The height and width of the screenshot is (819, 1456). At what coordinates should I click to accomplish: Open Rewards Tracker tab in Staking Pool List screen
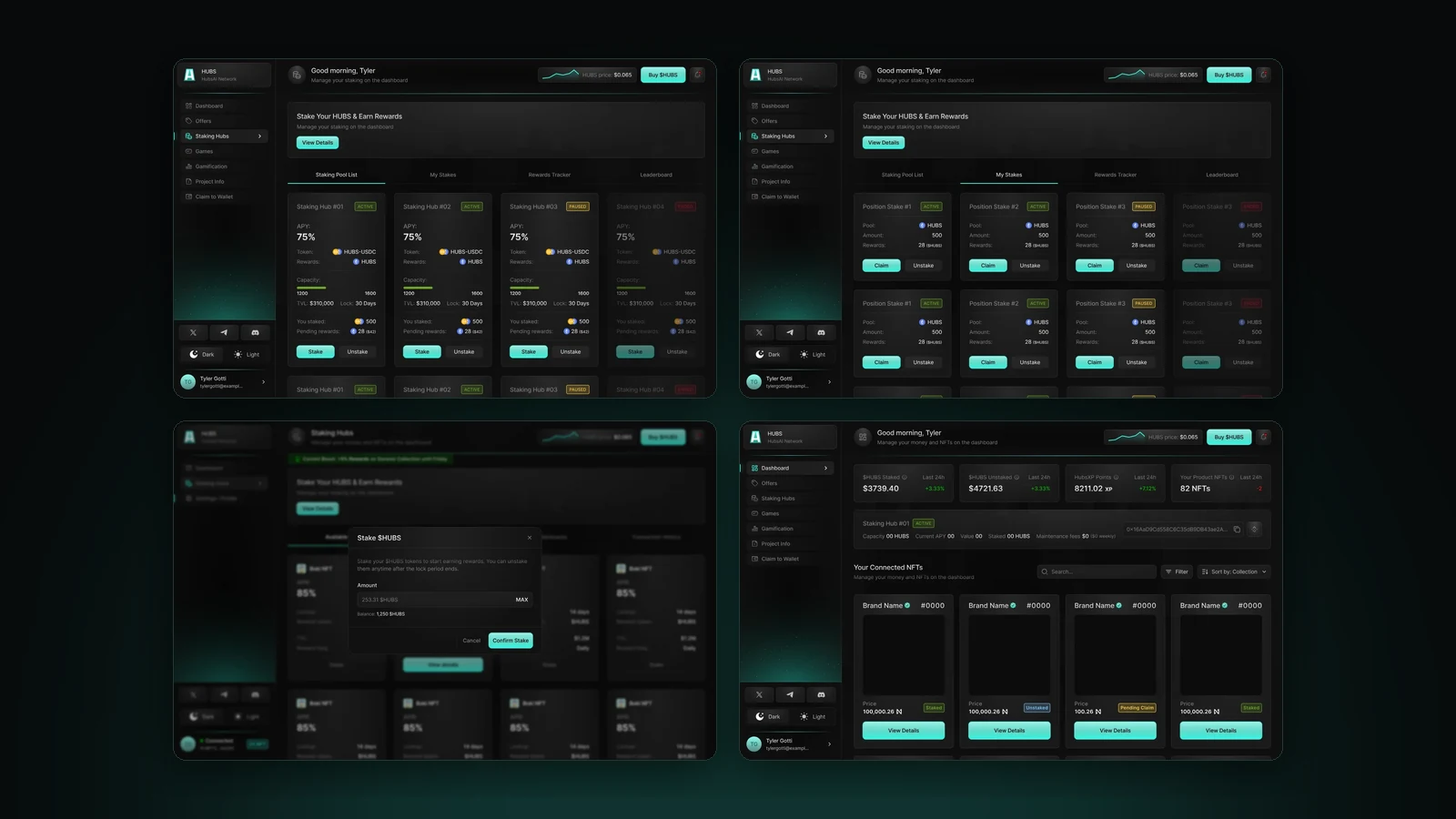550,175
